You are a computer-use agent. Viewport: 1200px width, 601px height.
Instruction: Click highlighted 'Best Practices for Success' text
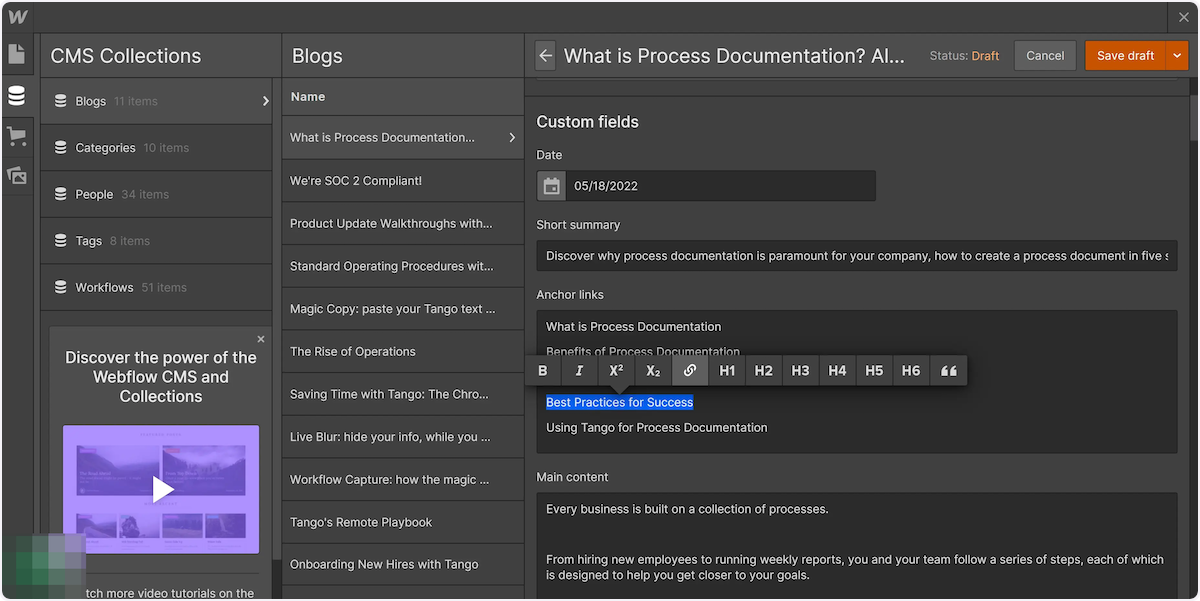(x=619, y=402)
